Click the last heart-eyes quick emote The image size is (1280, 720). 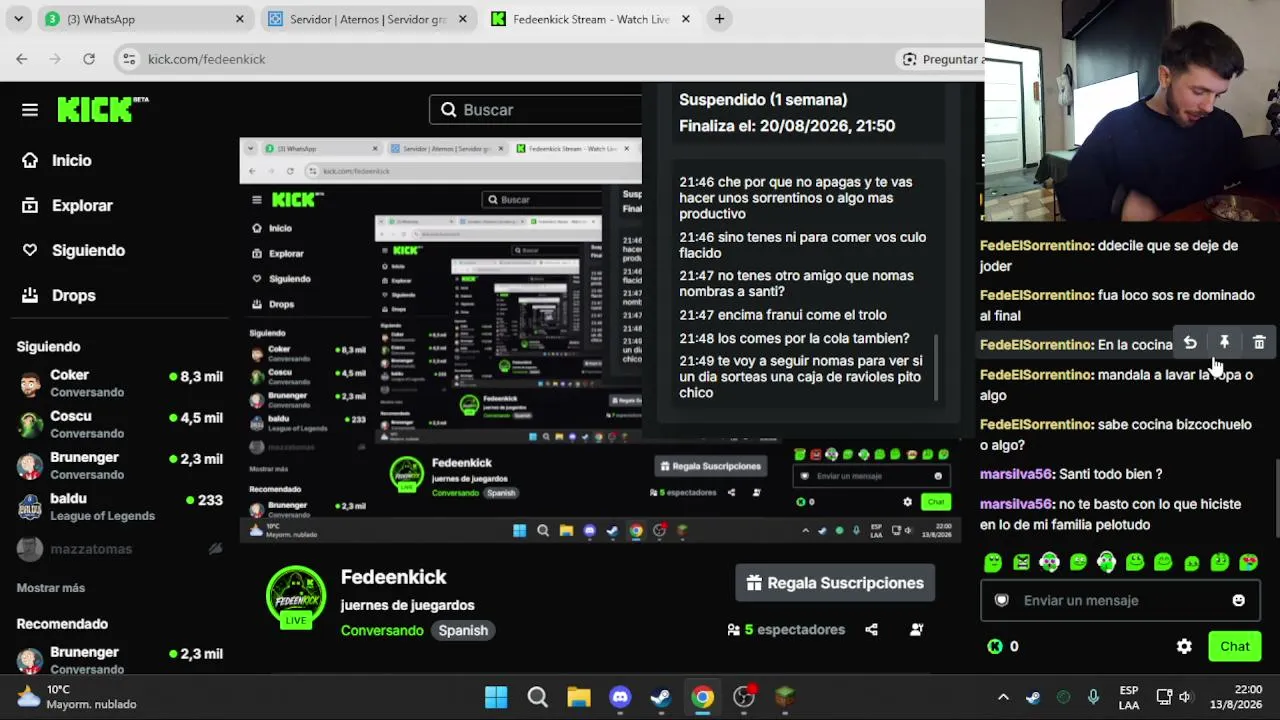[x=1248, y=563]
